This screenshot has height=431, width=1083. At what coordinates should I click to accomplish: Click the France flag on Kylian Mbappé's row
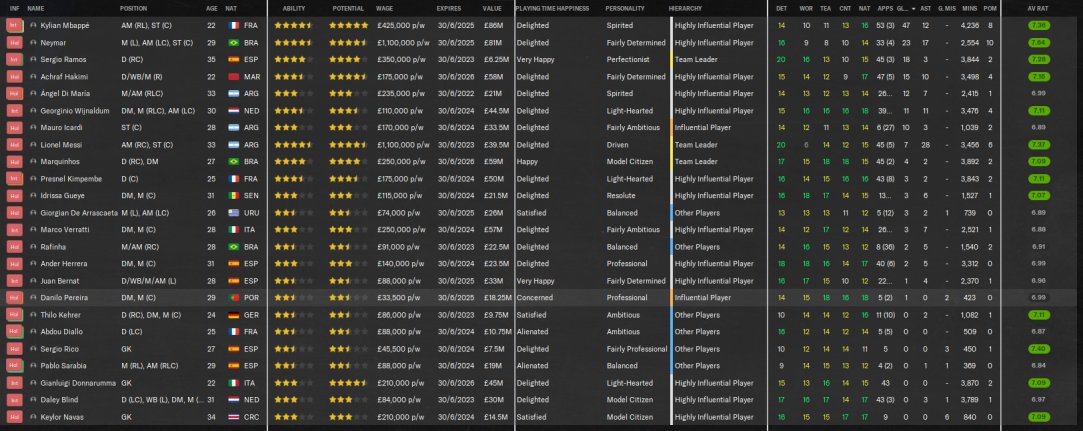click(x=233, y=26)
